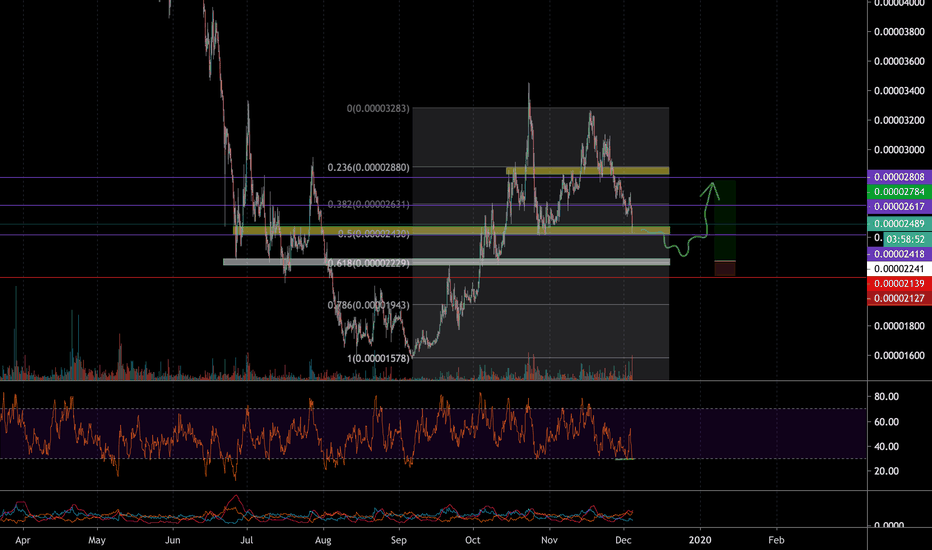
Task: Click the 0.00003400 price axis value
Action: click(899, 91)
